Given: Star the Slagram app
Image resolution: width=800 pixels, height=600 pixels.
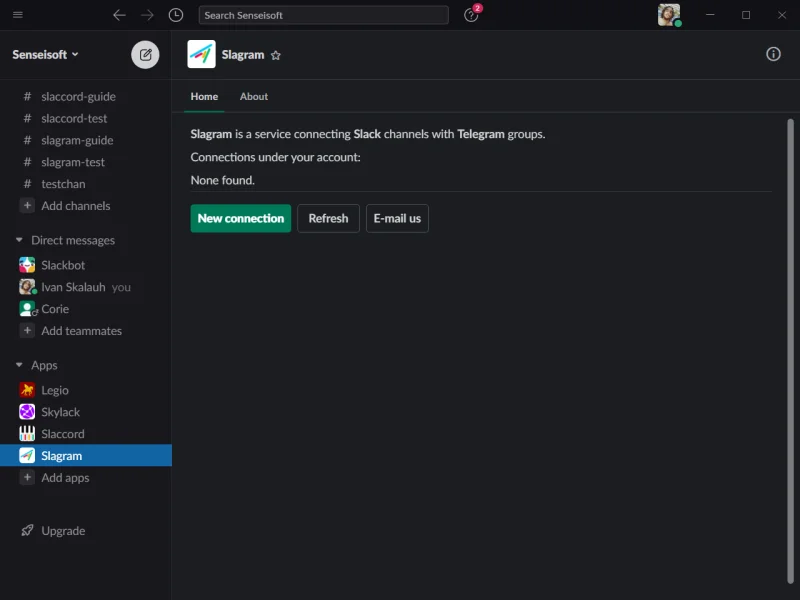Looking at the screenshot, I should [276, 55].
